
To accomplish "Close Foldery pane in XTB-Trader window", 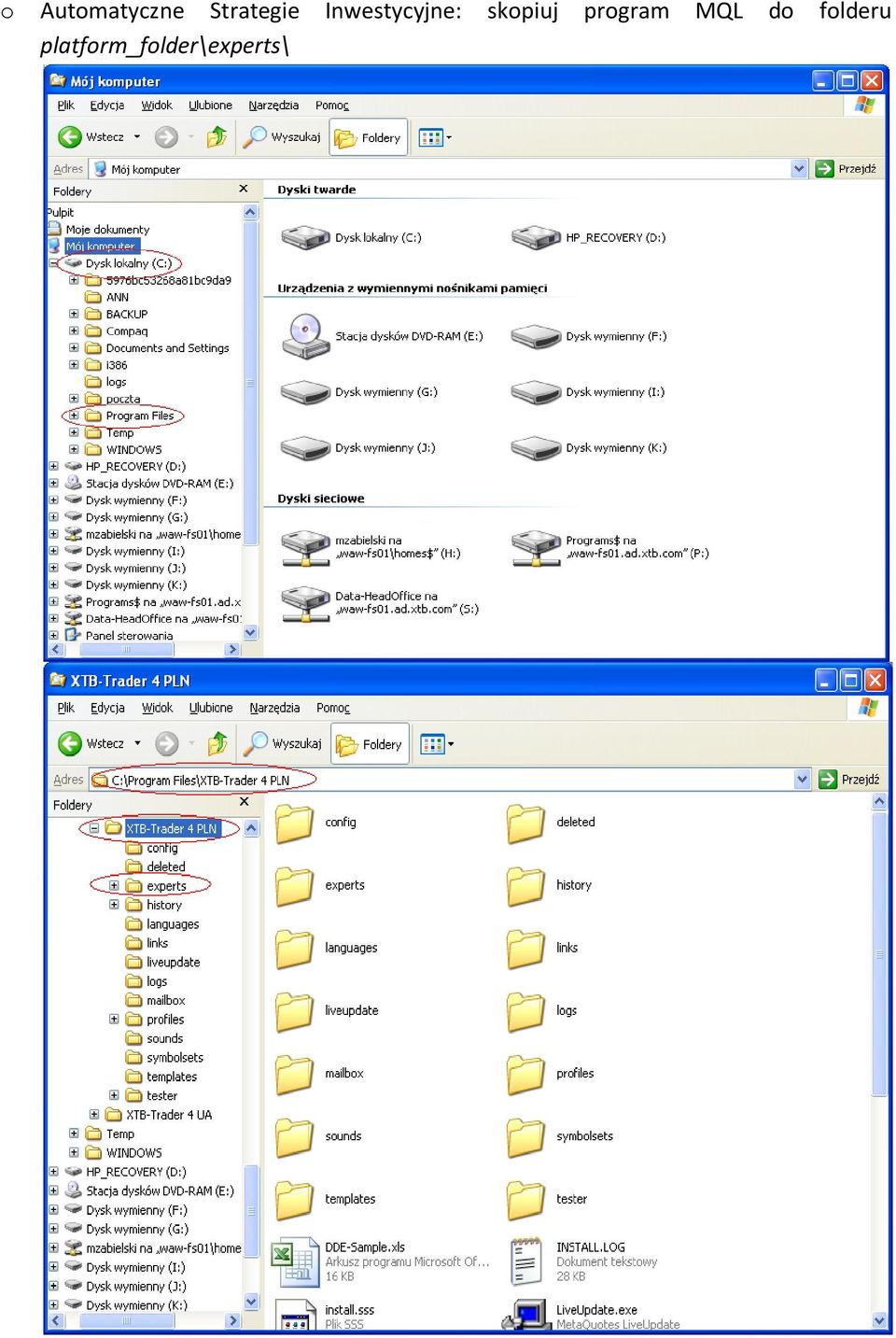I will (x=245, y=802).
